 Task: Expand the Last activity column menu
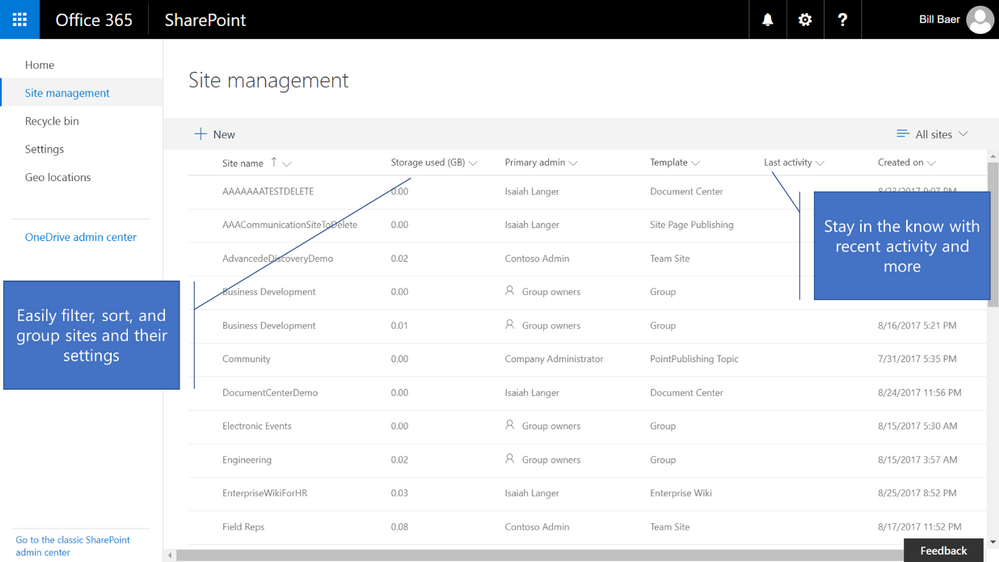pos(820,163)
